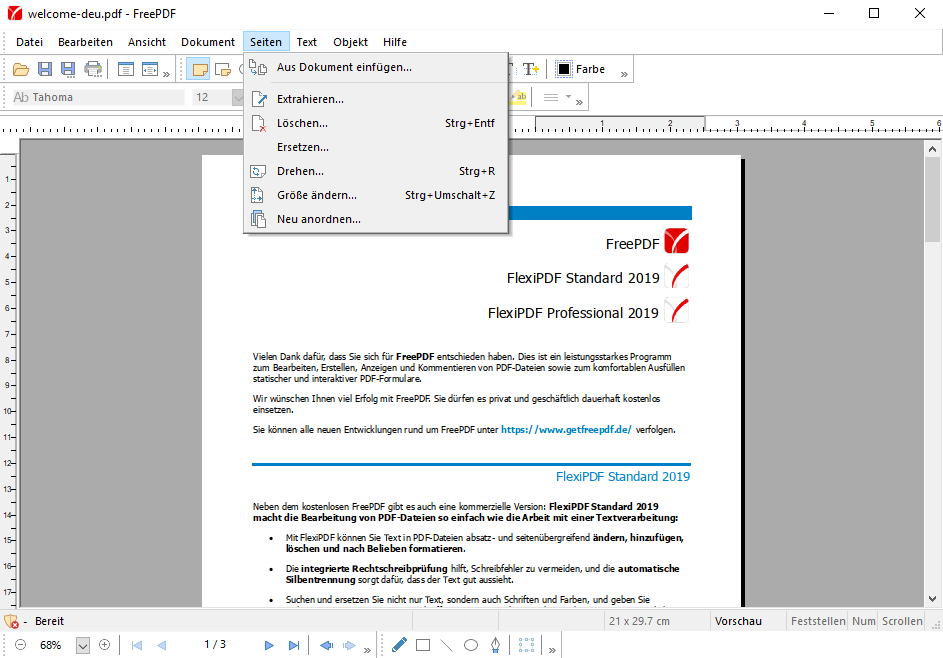
Task: Open the Bearbeiten menu
Action: (85, 42)
